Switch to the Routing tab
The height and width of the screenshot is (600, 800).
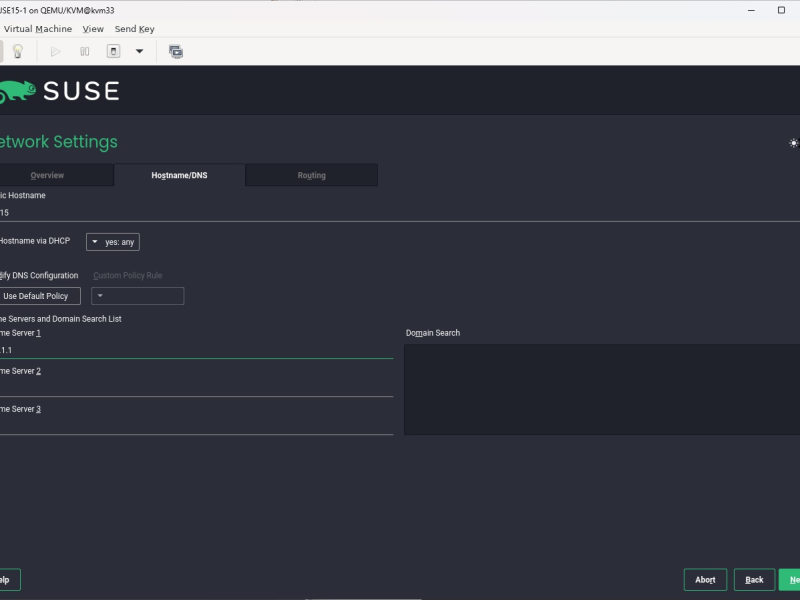point(312,175)
